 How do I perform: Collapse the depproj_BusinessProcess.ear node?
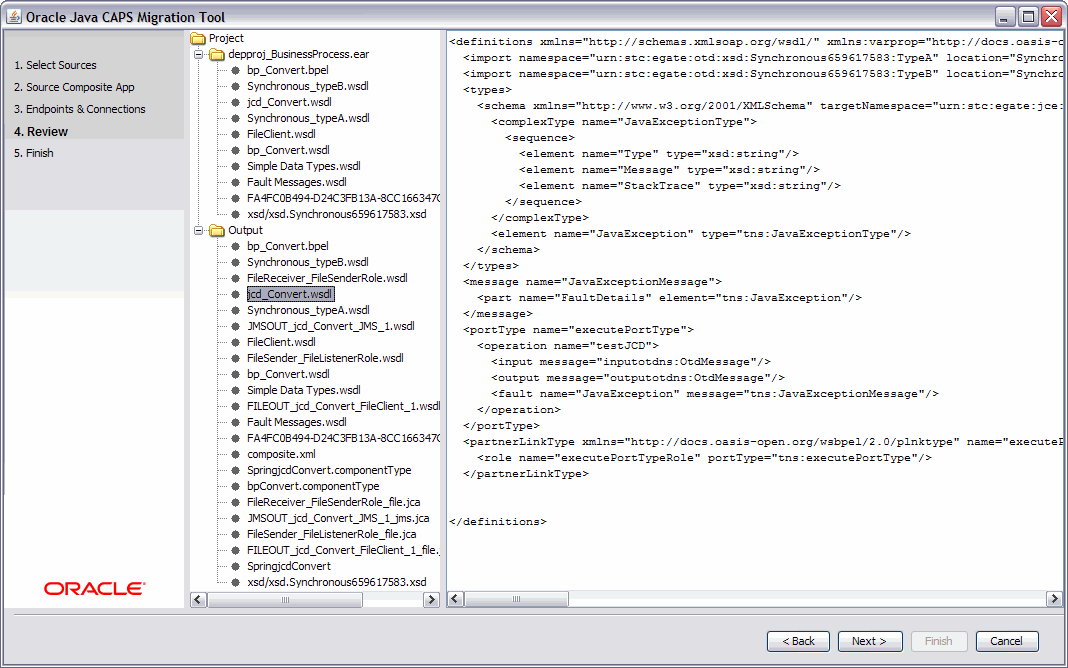[199, 54]
